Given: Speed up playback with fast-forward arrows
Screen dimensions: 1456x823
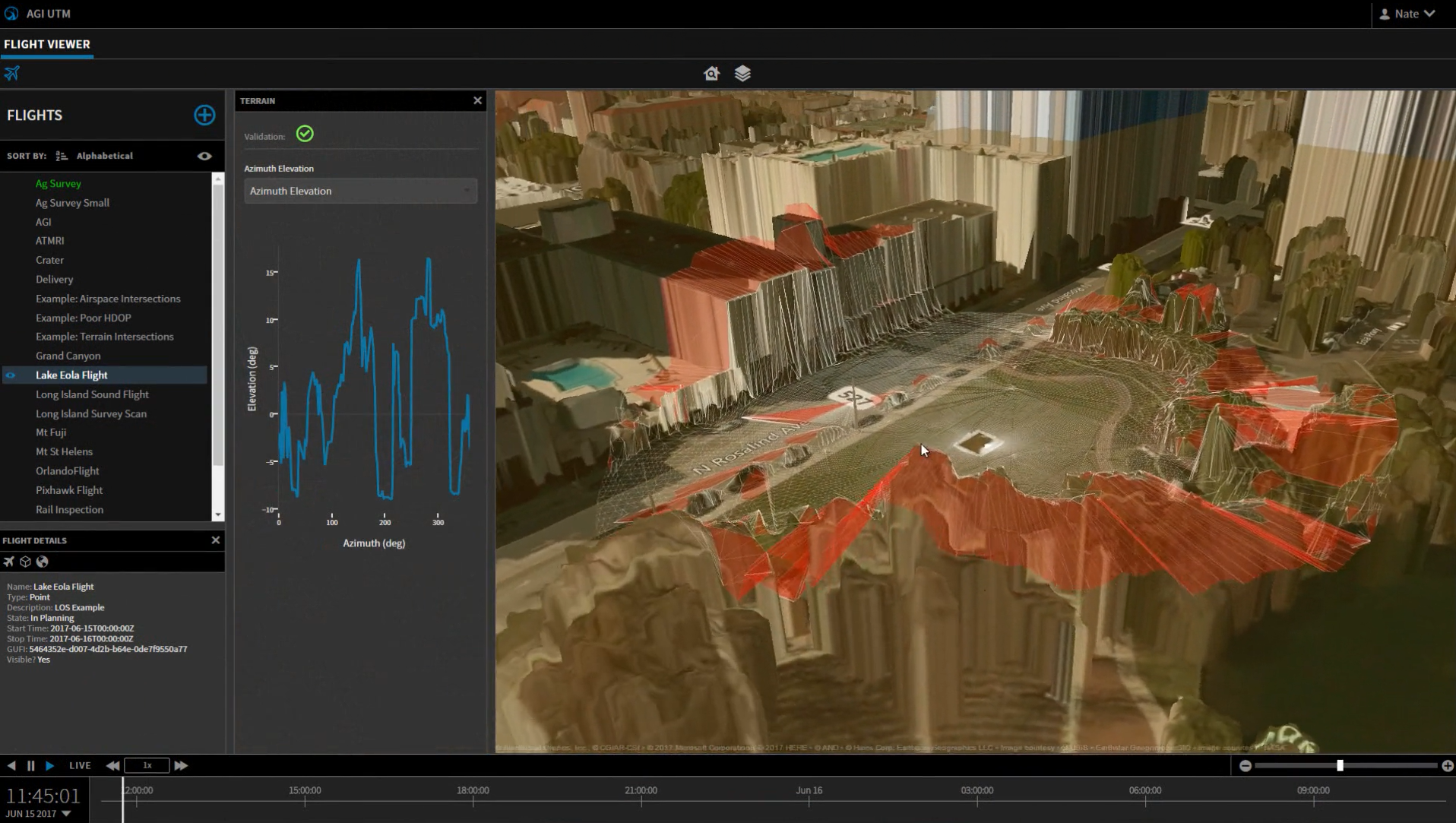Looking at the screenshot, I should (181, 765).
